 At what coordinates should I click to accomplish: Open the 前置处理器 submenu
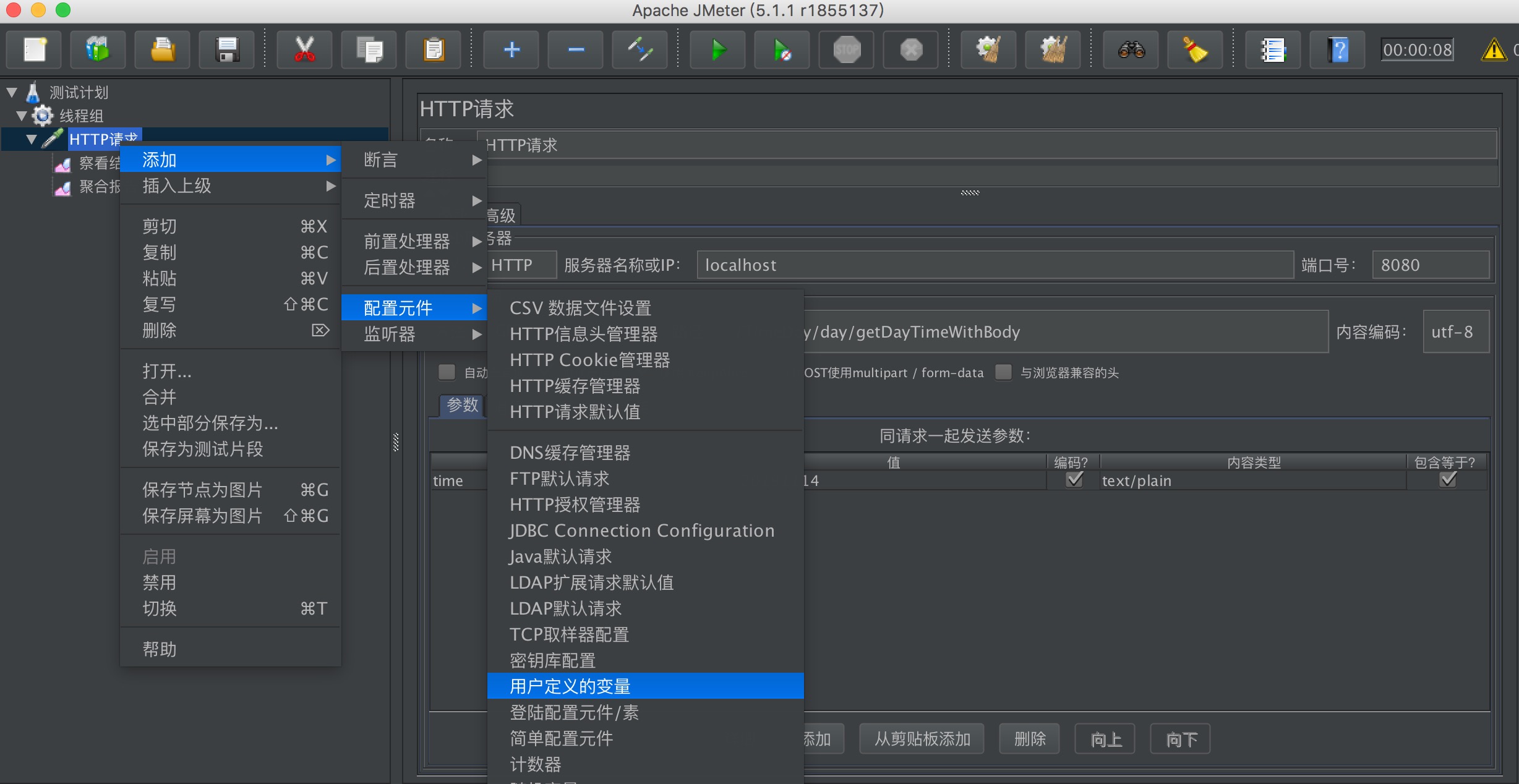pyautogui.click(x=414, y=241)
